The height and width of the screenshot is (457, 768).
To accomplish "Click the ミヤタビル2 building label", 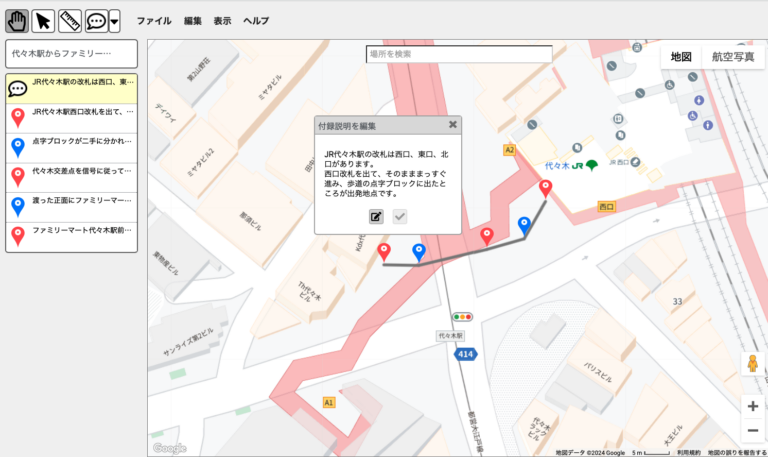I will point(201,162).
